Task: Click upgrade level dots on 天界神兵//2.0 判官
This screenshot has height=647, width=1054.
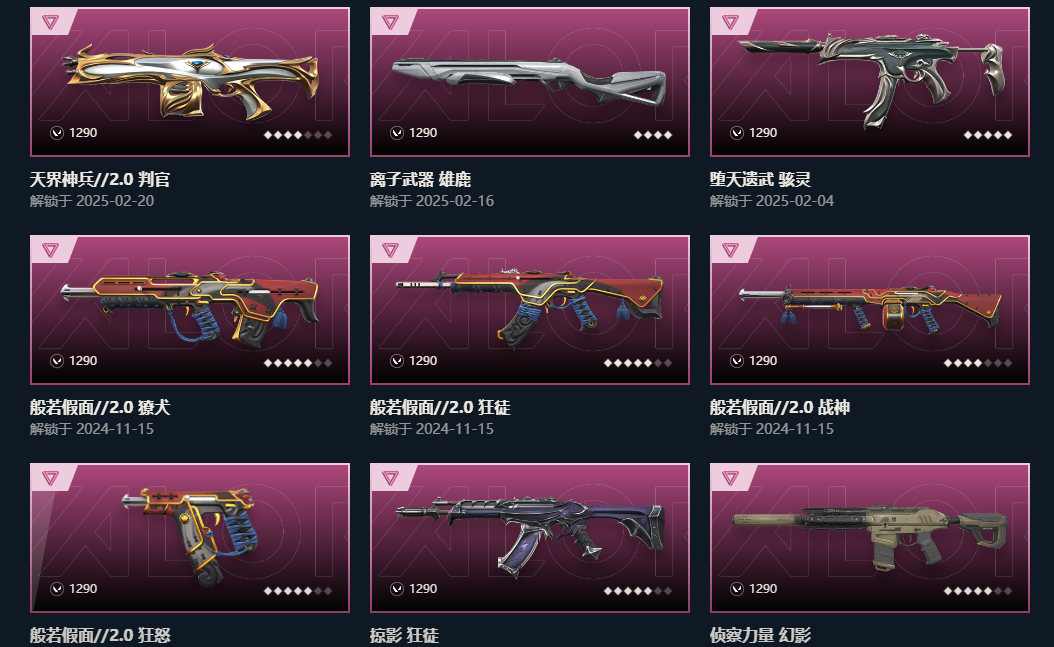Action: (298, 135)
